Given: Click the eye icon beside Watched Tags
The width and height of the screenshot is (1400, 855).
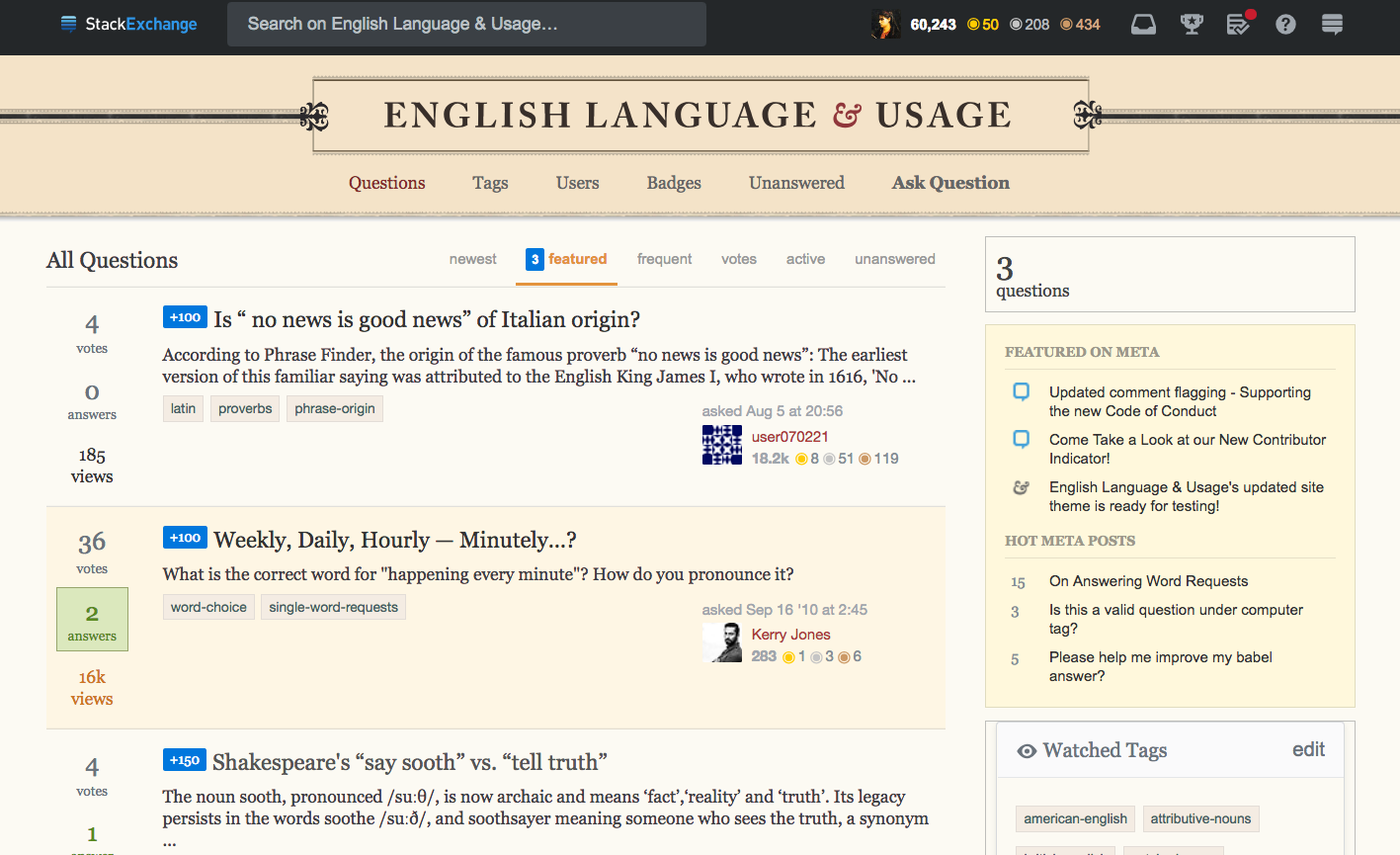Looking at the screenshot, I should tap(1027, 751).
